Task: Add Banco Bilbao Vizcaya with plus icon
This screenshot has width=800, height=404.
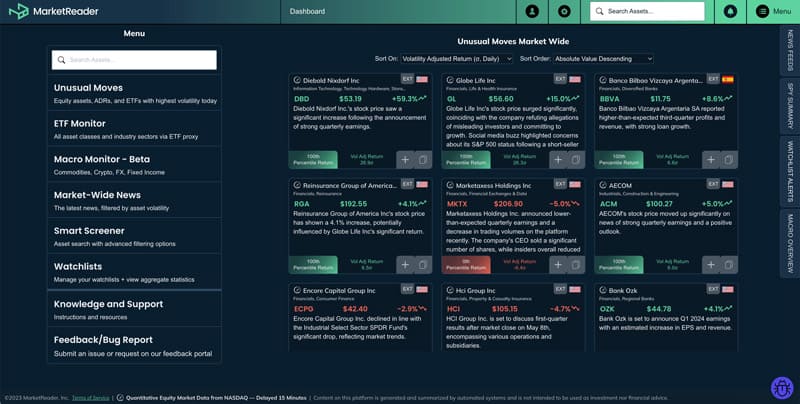Action: click(x=711, y=160)
